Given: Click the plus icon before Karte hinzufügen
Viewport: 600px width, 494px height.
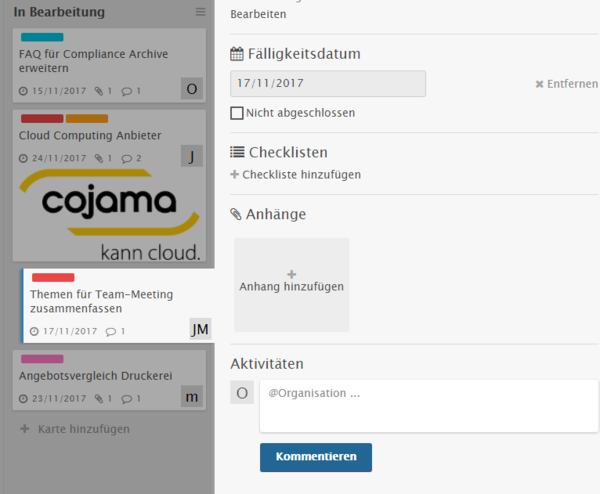Looking at the screenshot, I should (x=25, y=429).
